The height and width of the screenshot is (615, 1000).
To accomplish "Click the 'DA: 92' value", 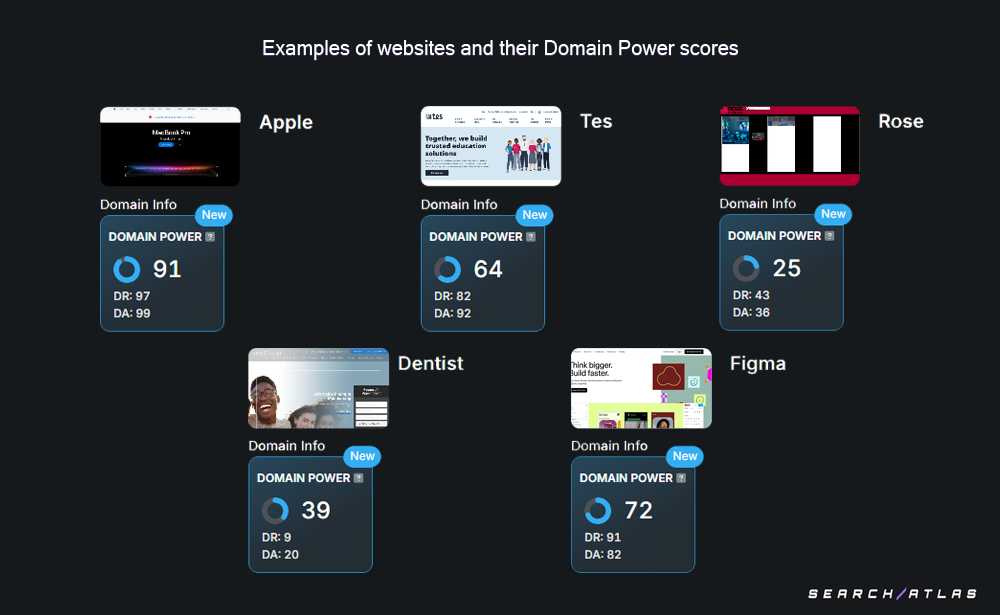I will [x=453, y=313].
